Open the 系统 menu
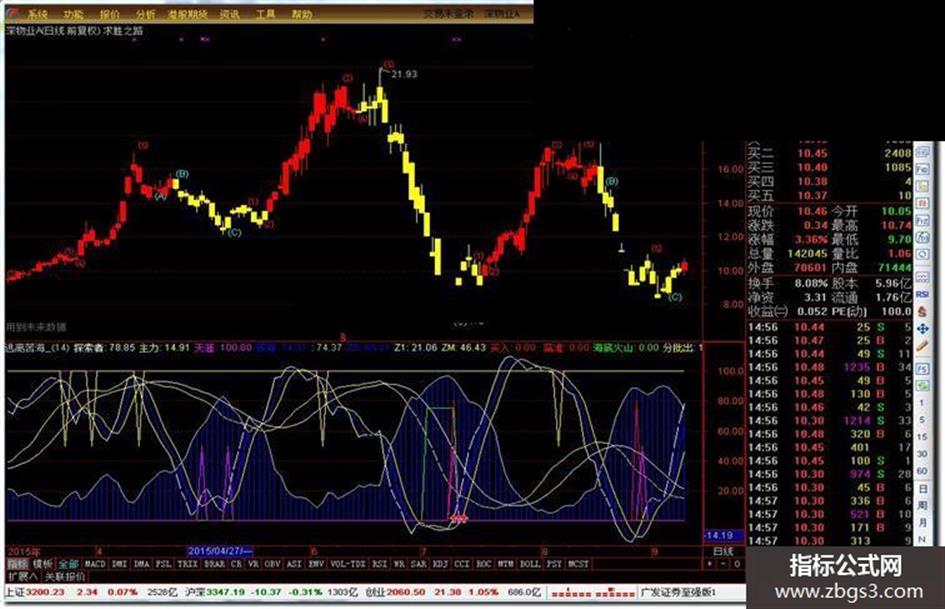945x609 pixels. tap(37, 13)
